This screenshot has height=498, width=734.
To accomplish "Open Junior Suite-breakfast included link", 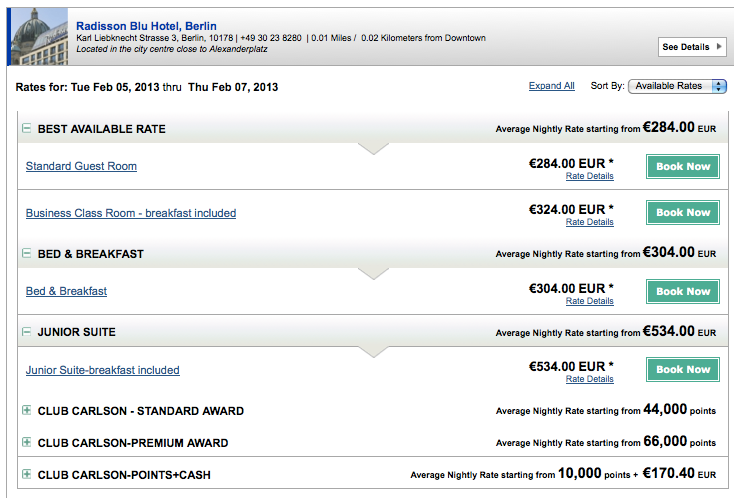I will tap(103, 370).
